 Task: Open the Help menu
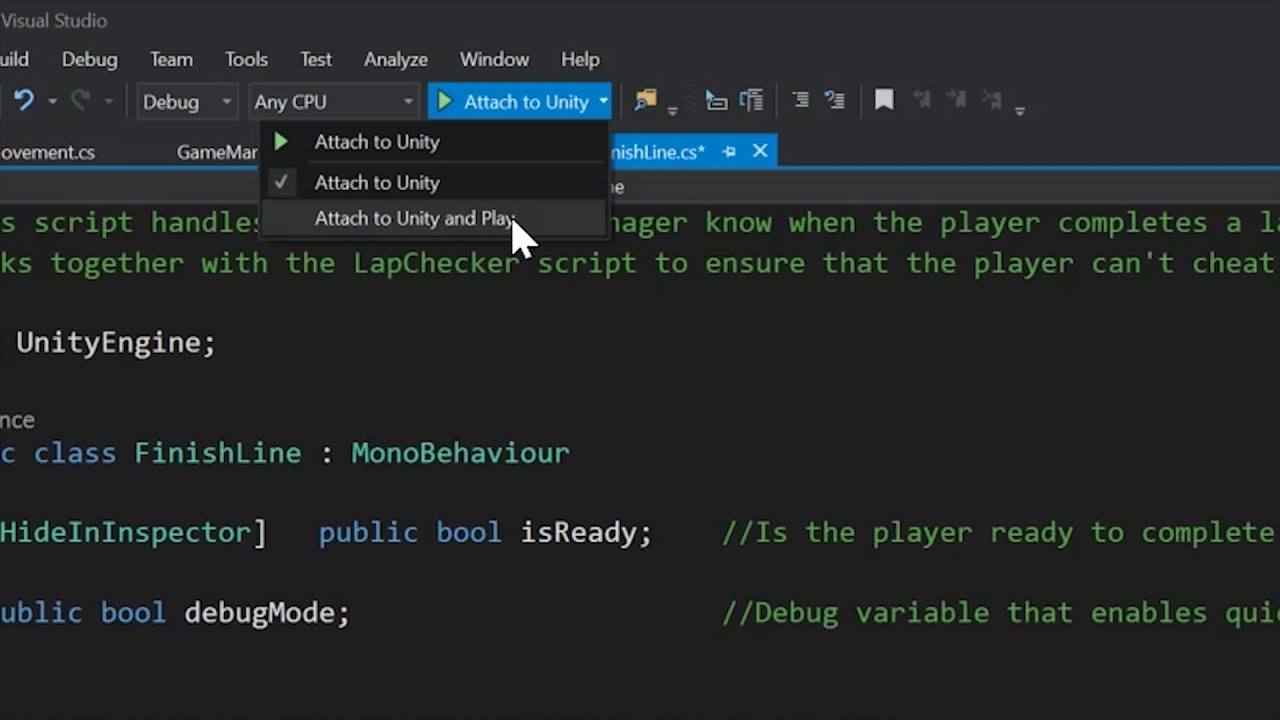point(580,60)
